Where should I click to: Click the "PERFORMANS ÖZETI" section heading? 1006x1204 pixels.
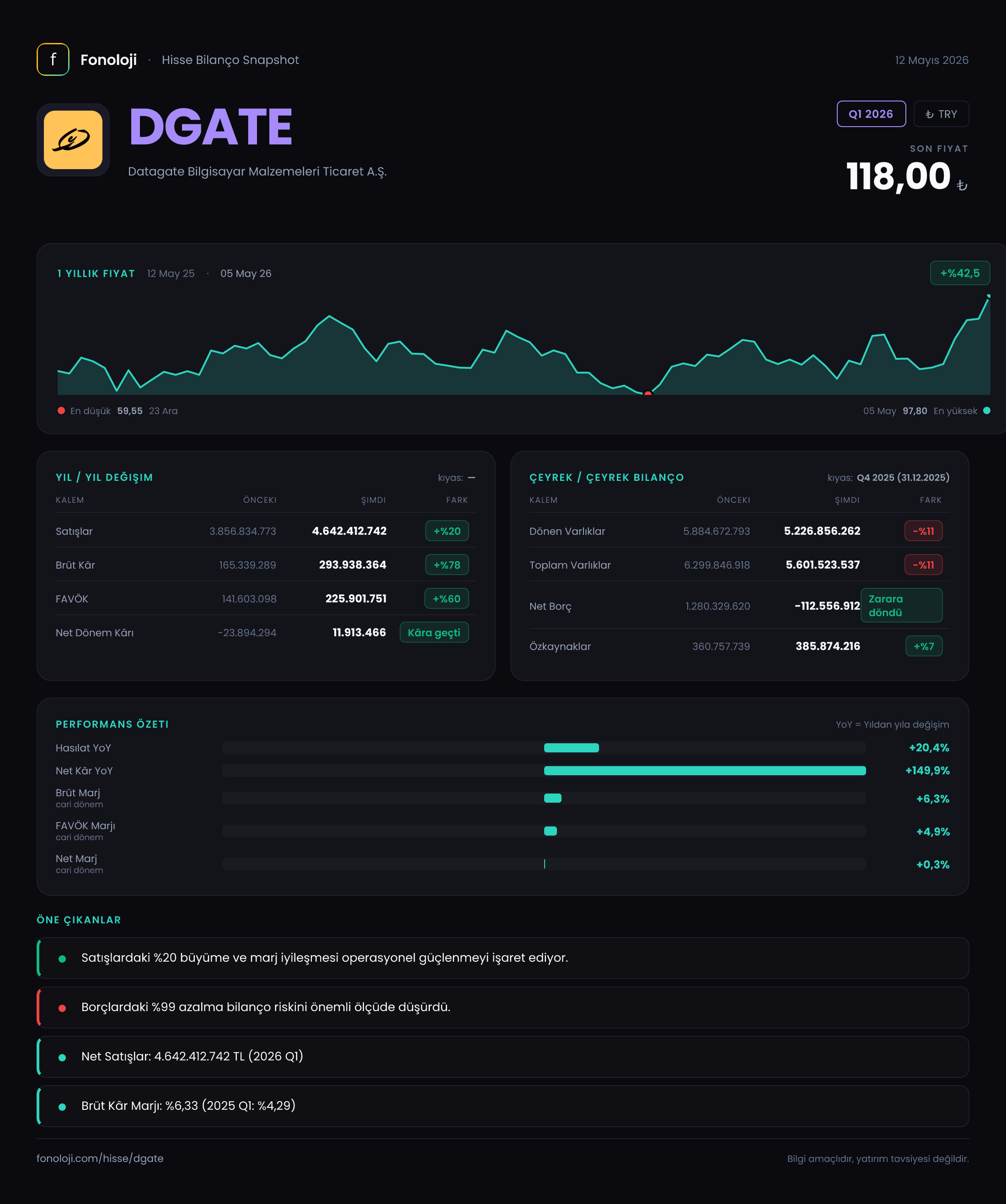(112, 724)
